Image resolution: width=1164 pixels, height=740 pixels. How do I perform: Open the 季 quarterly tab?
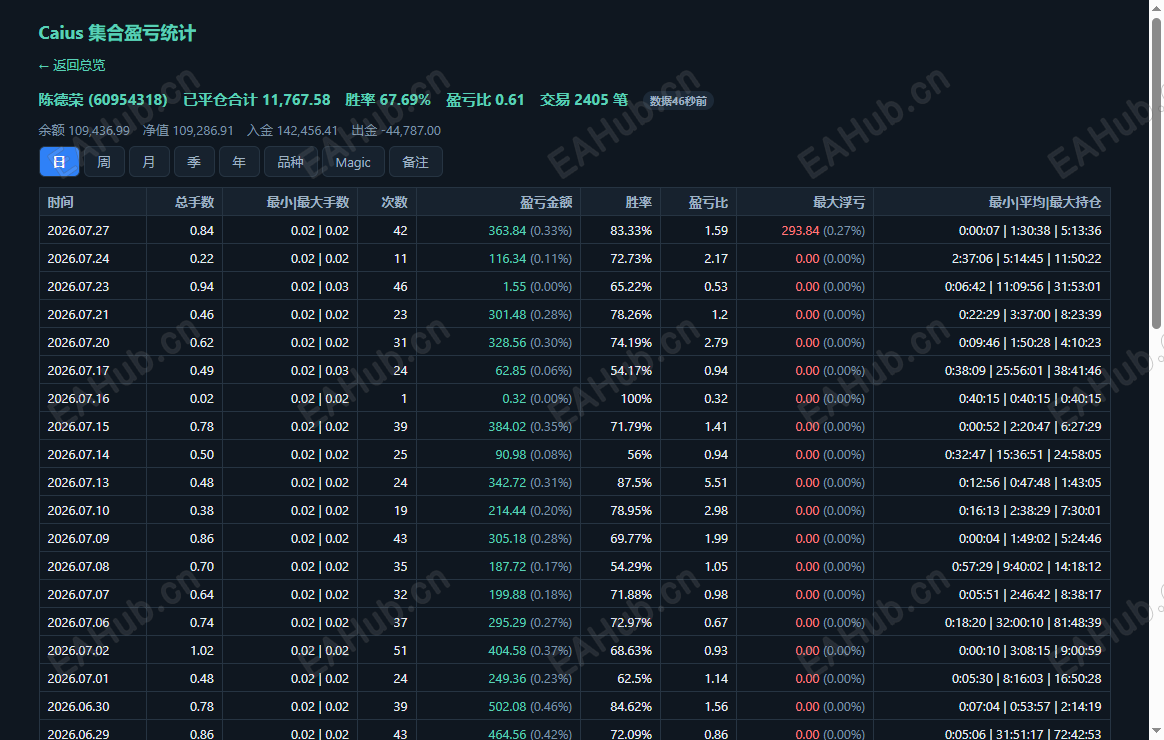click(x=194, y=162)
